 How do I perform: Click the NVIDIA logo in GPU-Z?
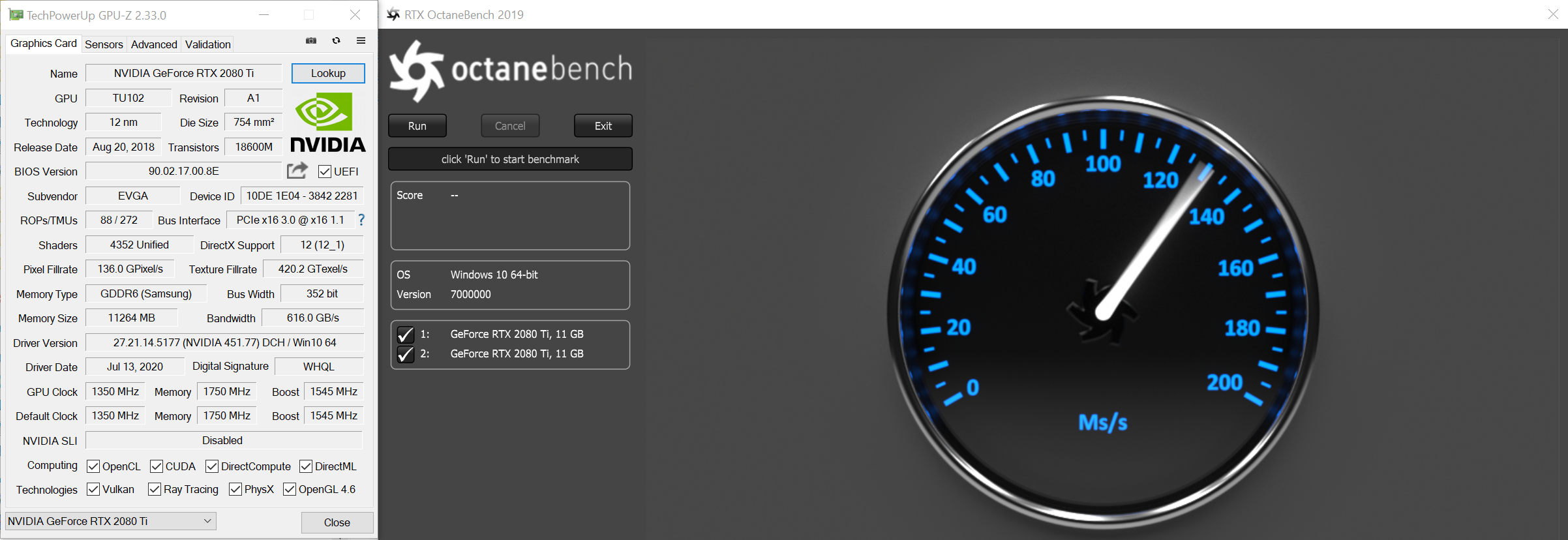(327, 122)
